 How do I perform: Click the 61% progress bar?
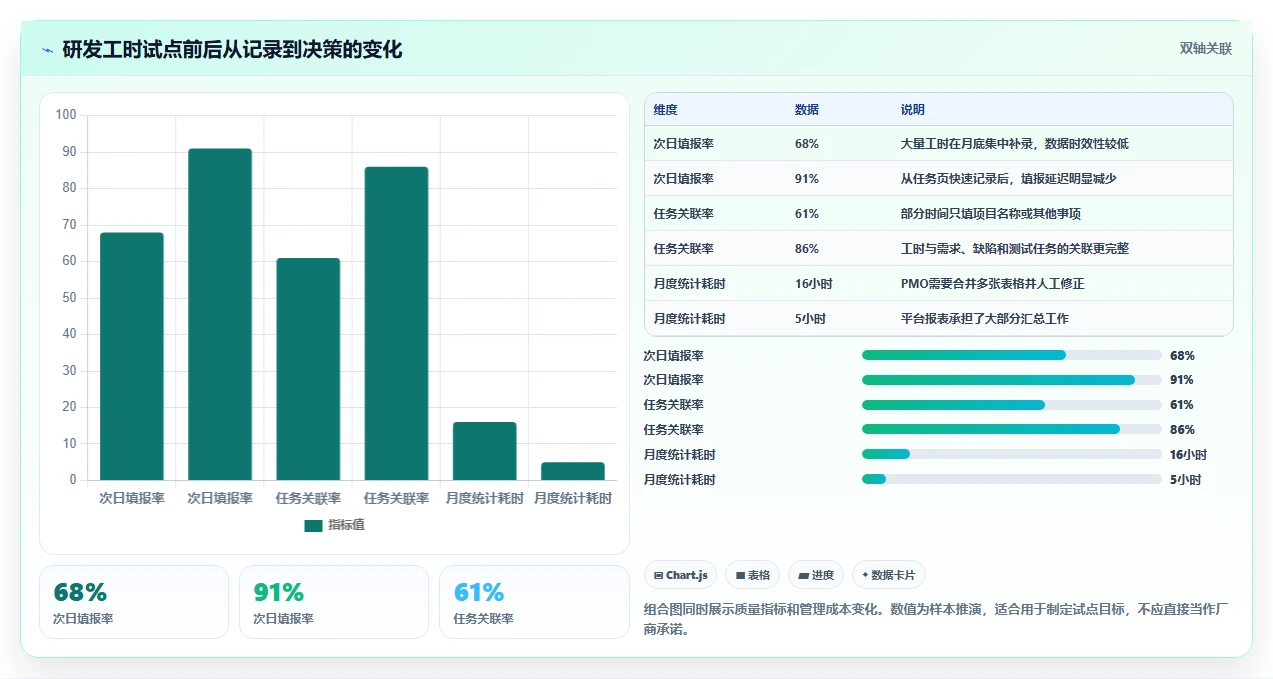(x=1012, y=405)
